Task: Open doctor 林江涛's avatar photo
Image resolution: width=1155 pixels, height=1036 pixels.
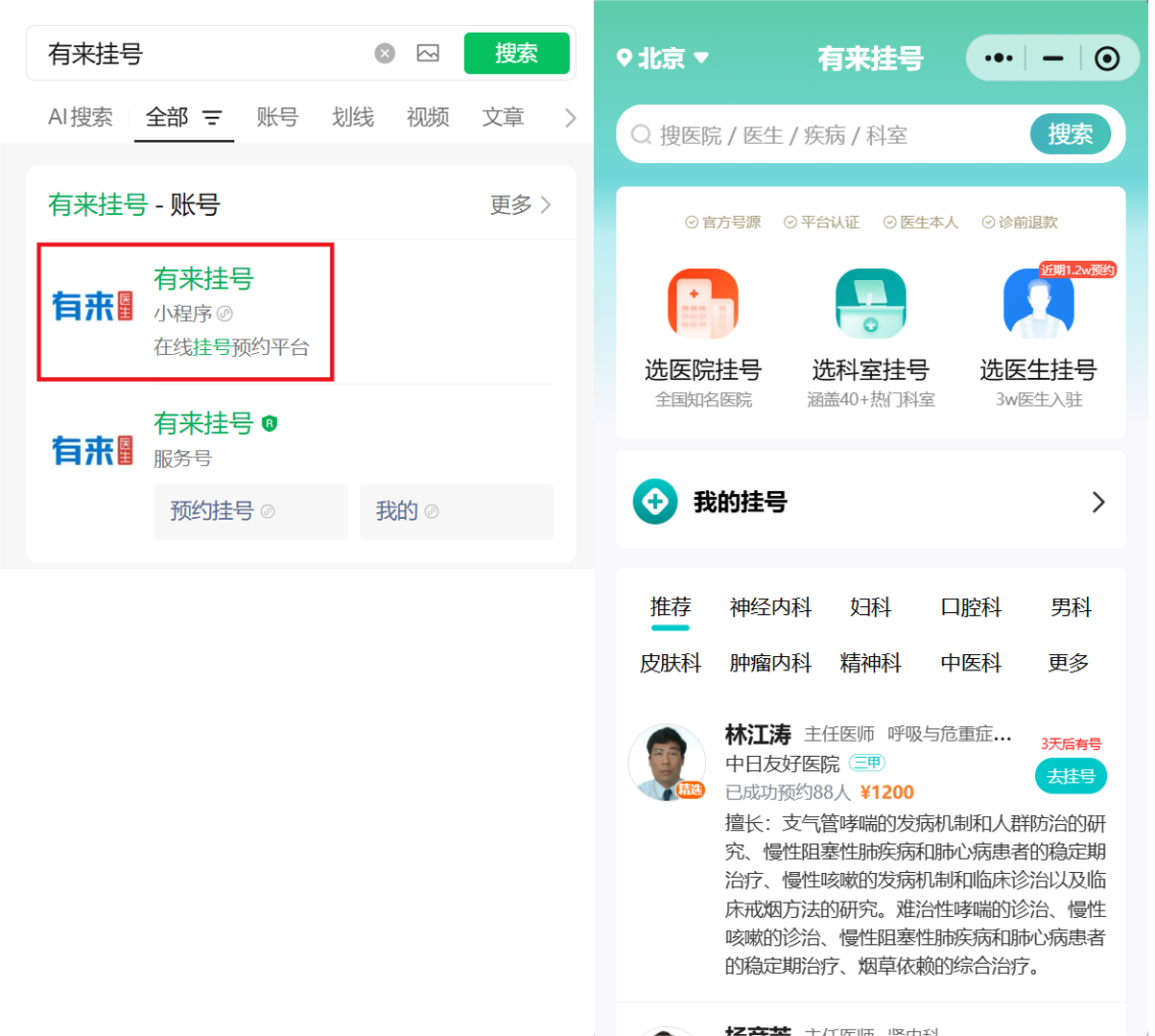Action: coord(667,763)
